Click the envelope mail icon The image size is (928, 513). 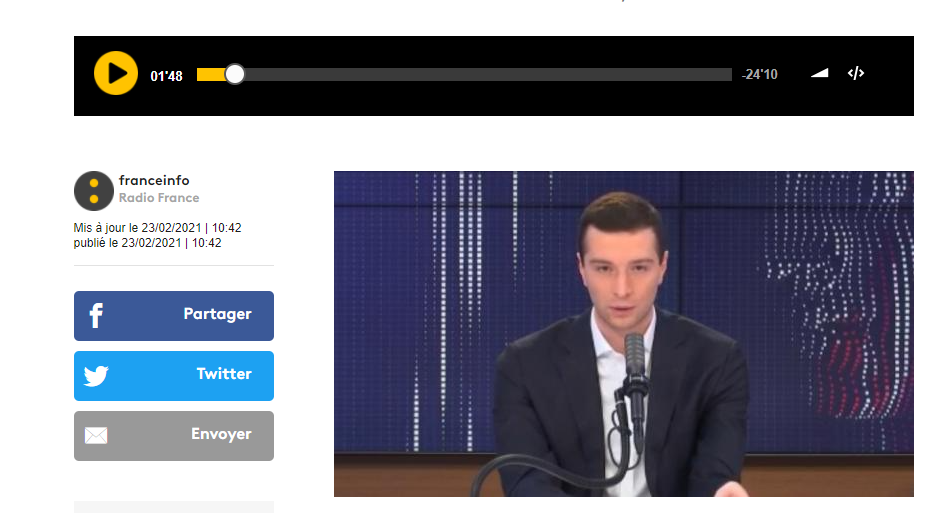coord(96,436)
